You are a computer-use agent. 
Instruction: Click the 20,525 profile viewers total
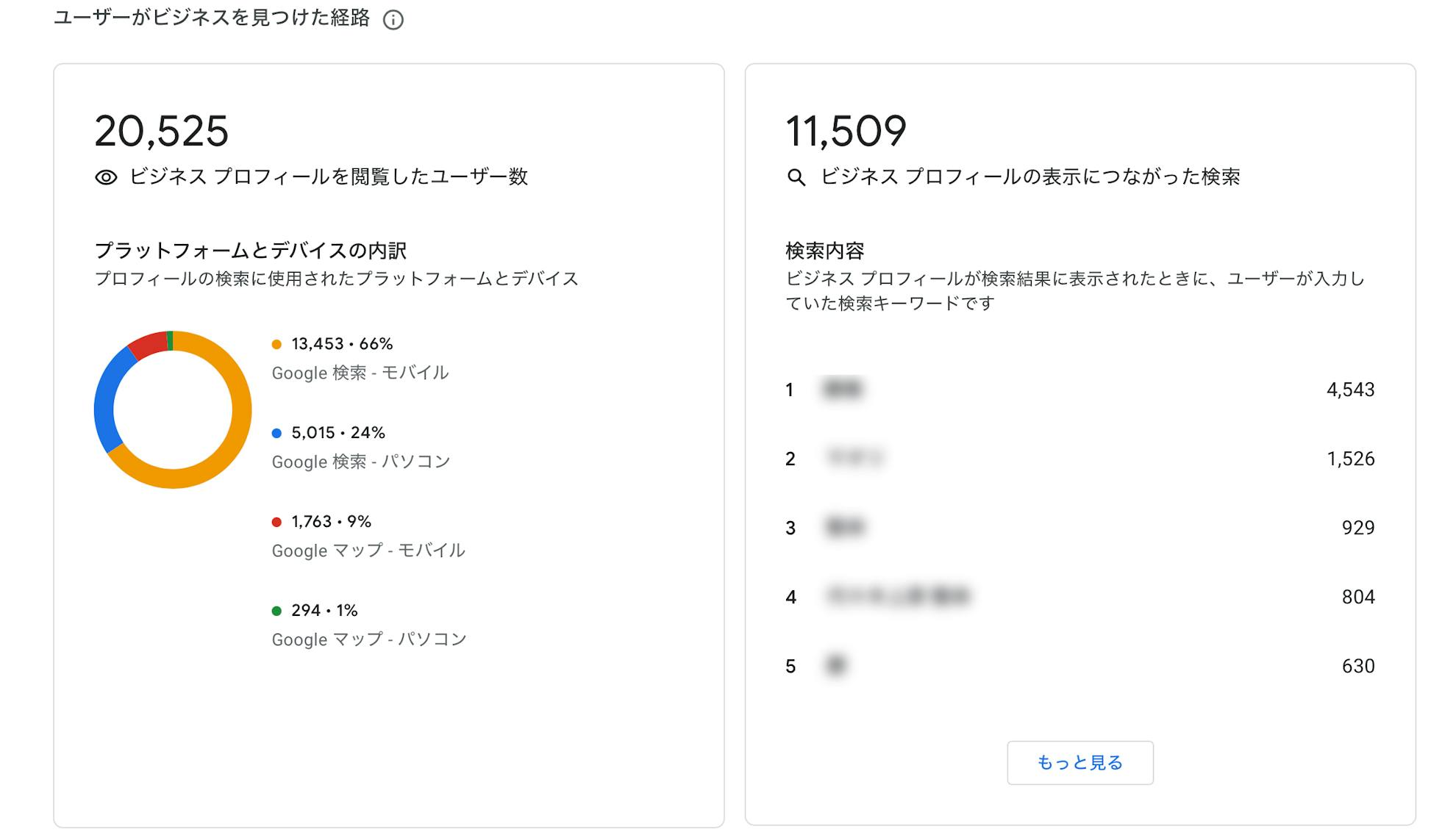point(162,132)
